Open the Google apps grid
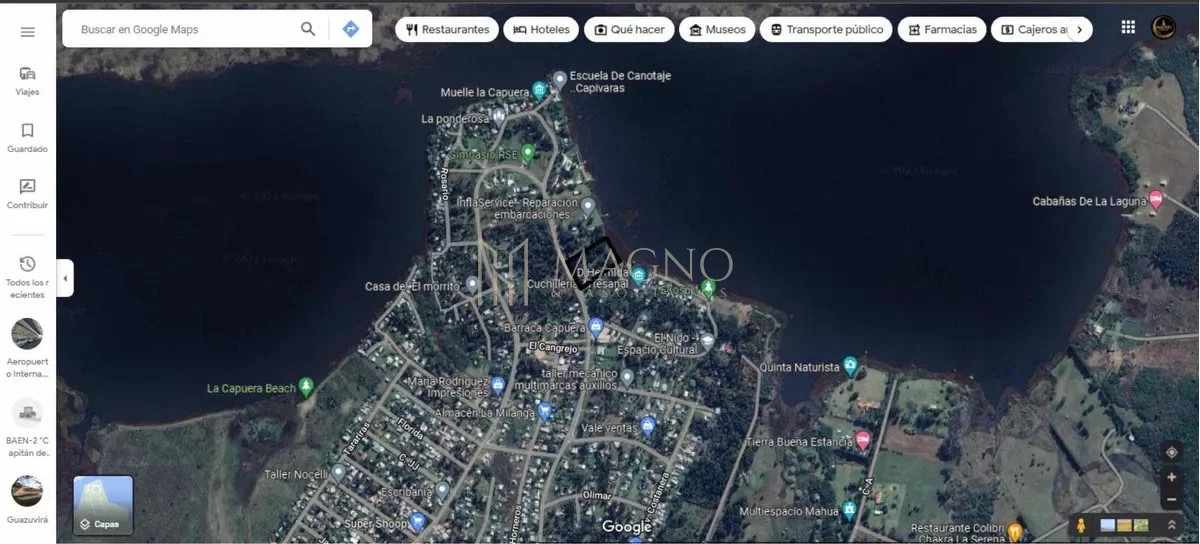 pos(1128,28)
